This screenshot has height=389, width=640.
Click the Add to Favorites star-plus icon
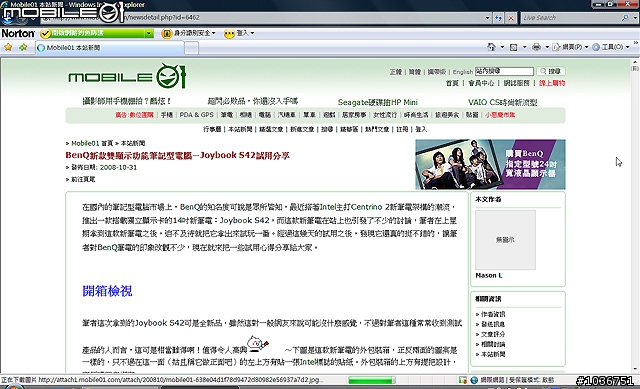point(23,47)
